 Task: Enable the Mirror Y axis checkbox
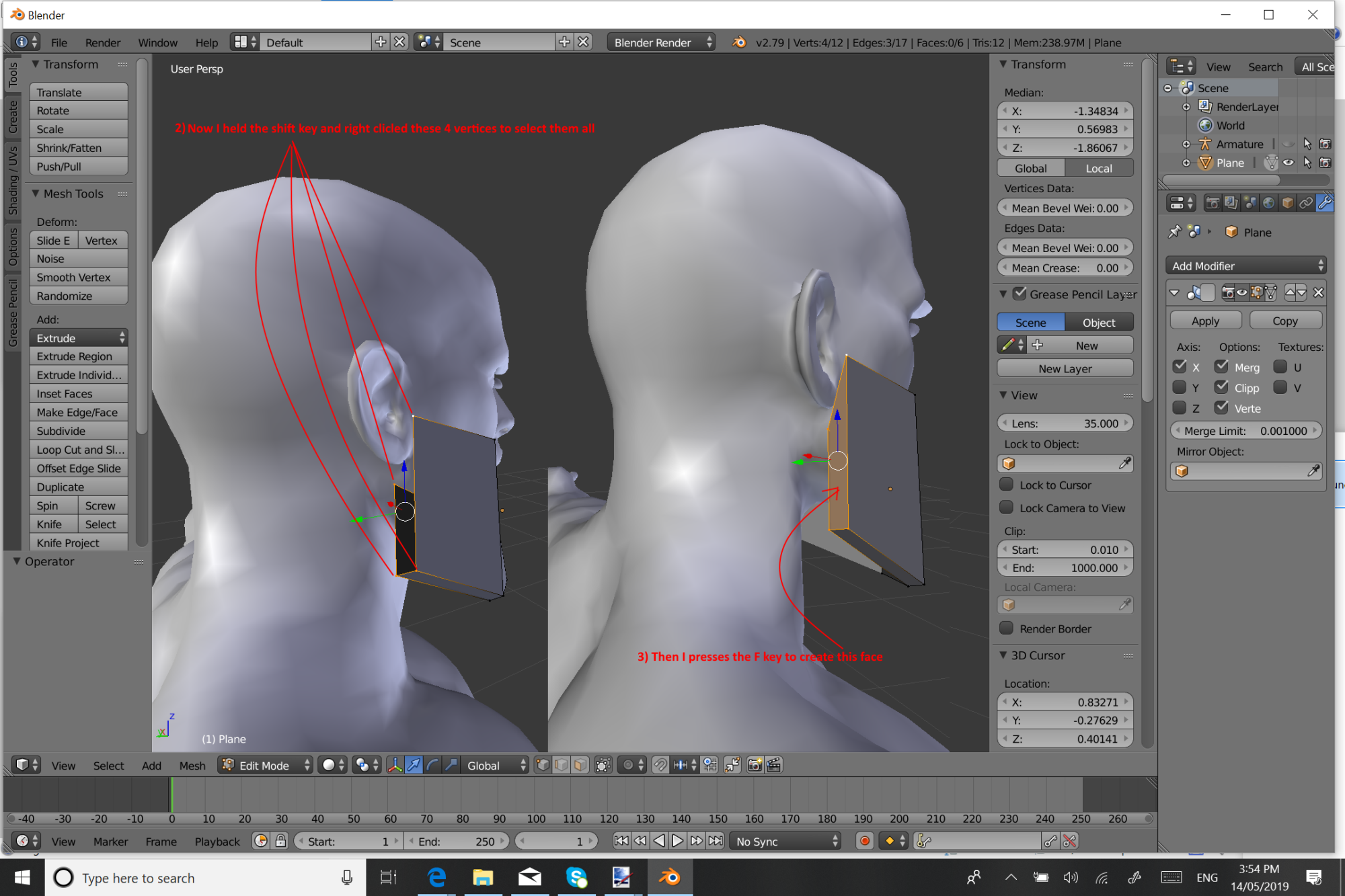[x=1180, y=387]
